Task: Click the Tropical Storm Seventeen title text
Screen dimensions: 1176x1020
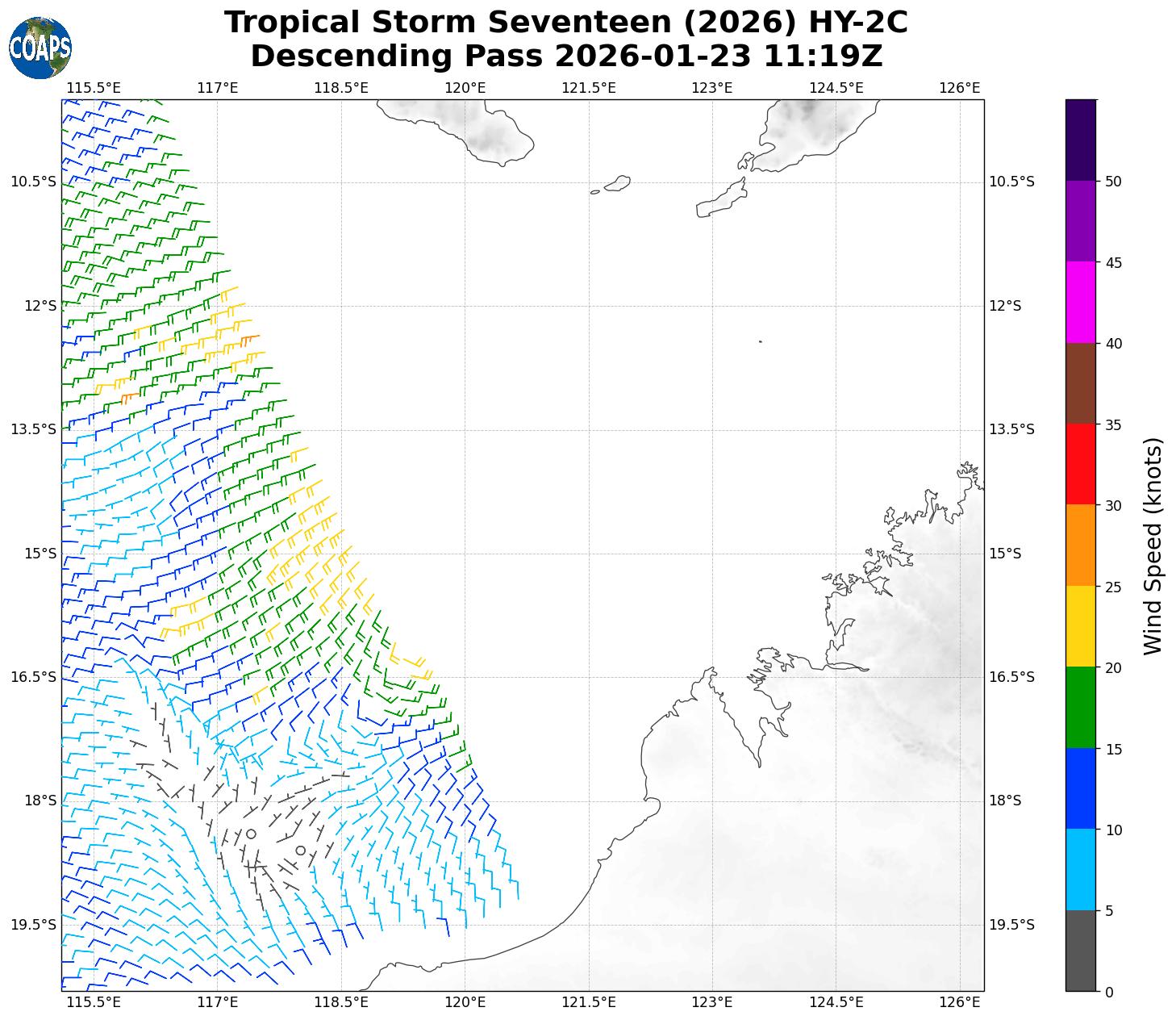Action: (565, 23)
